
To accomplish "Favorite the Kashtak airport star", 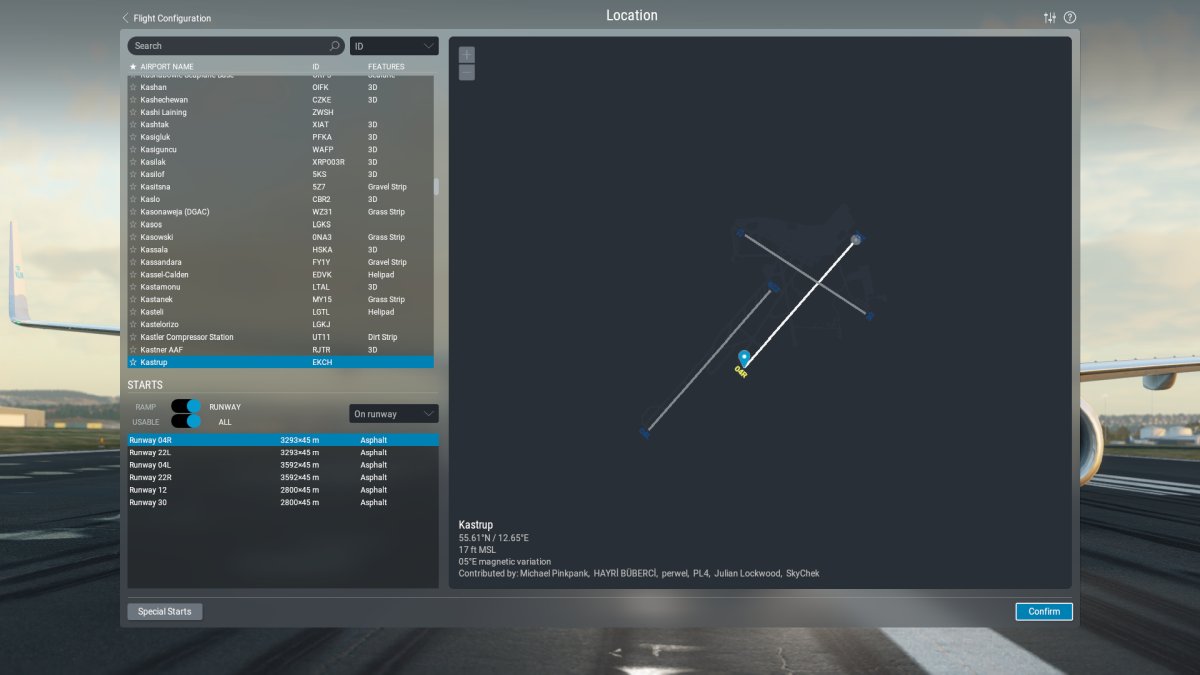I will click(133, 125).
